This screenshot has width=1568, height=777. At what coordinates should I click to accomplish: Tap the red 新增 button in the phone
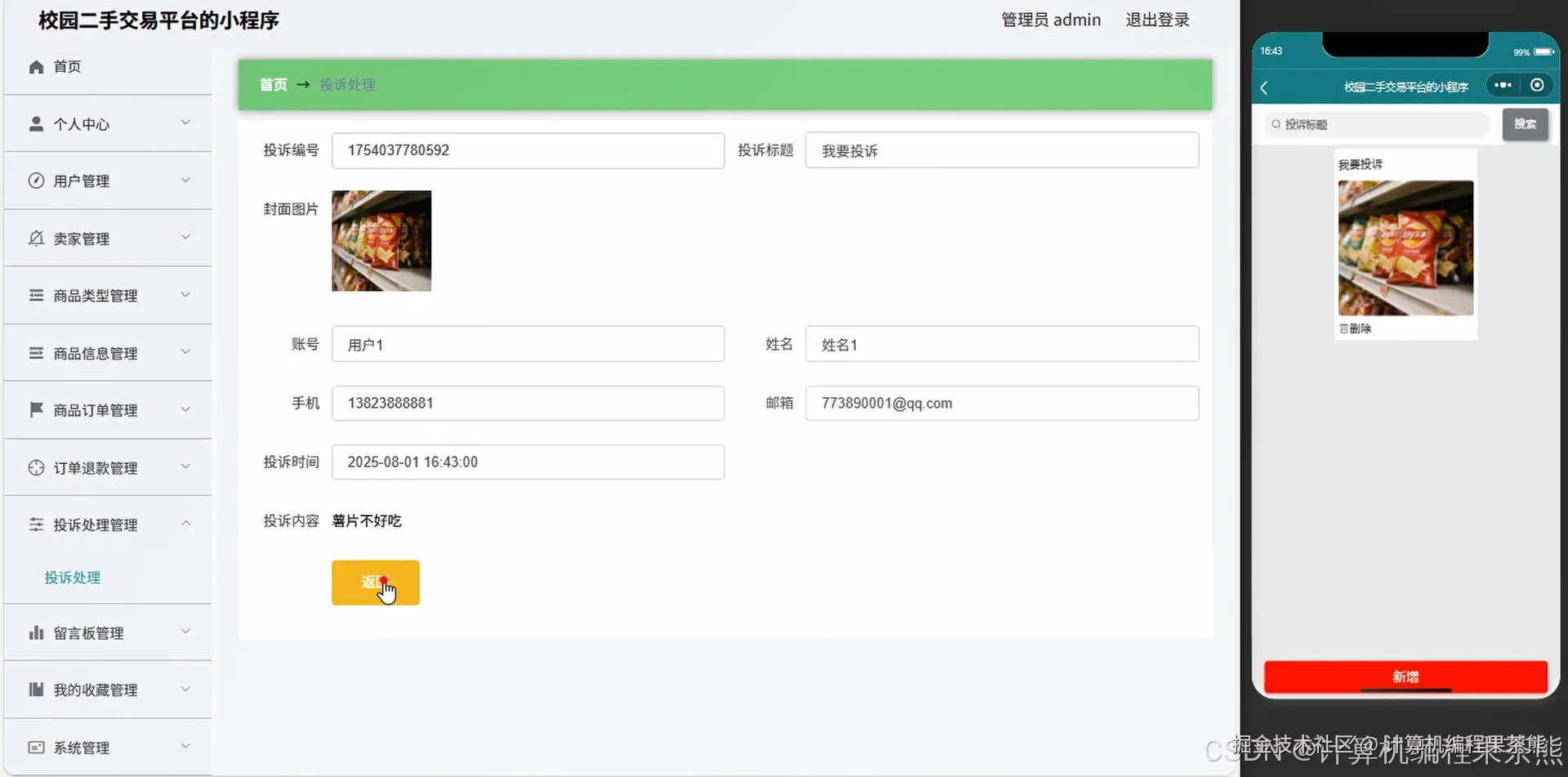[x=1405, y=677]
